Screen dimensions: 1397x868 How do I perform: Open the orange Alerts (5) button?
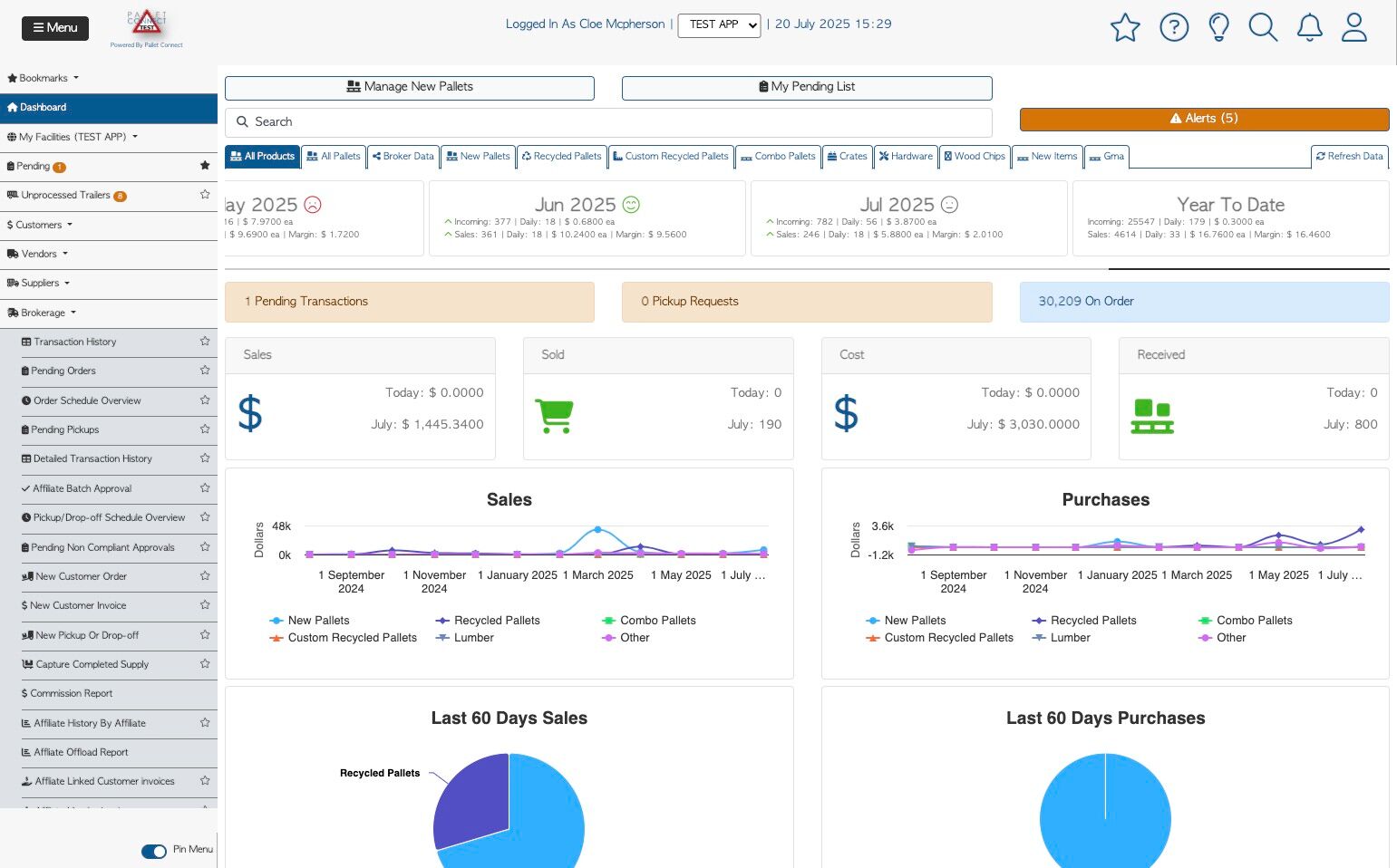(x=1204, y=119)
